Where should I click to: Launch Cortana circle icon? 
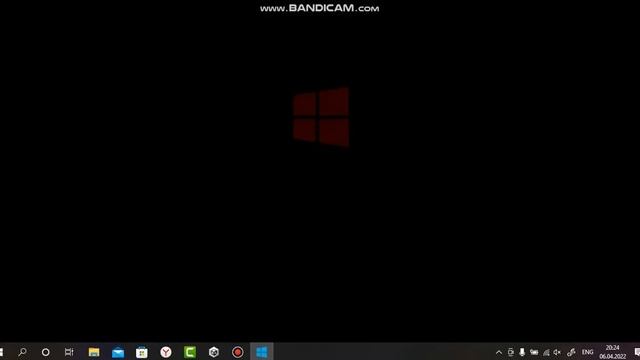click(46, 352)
